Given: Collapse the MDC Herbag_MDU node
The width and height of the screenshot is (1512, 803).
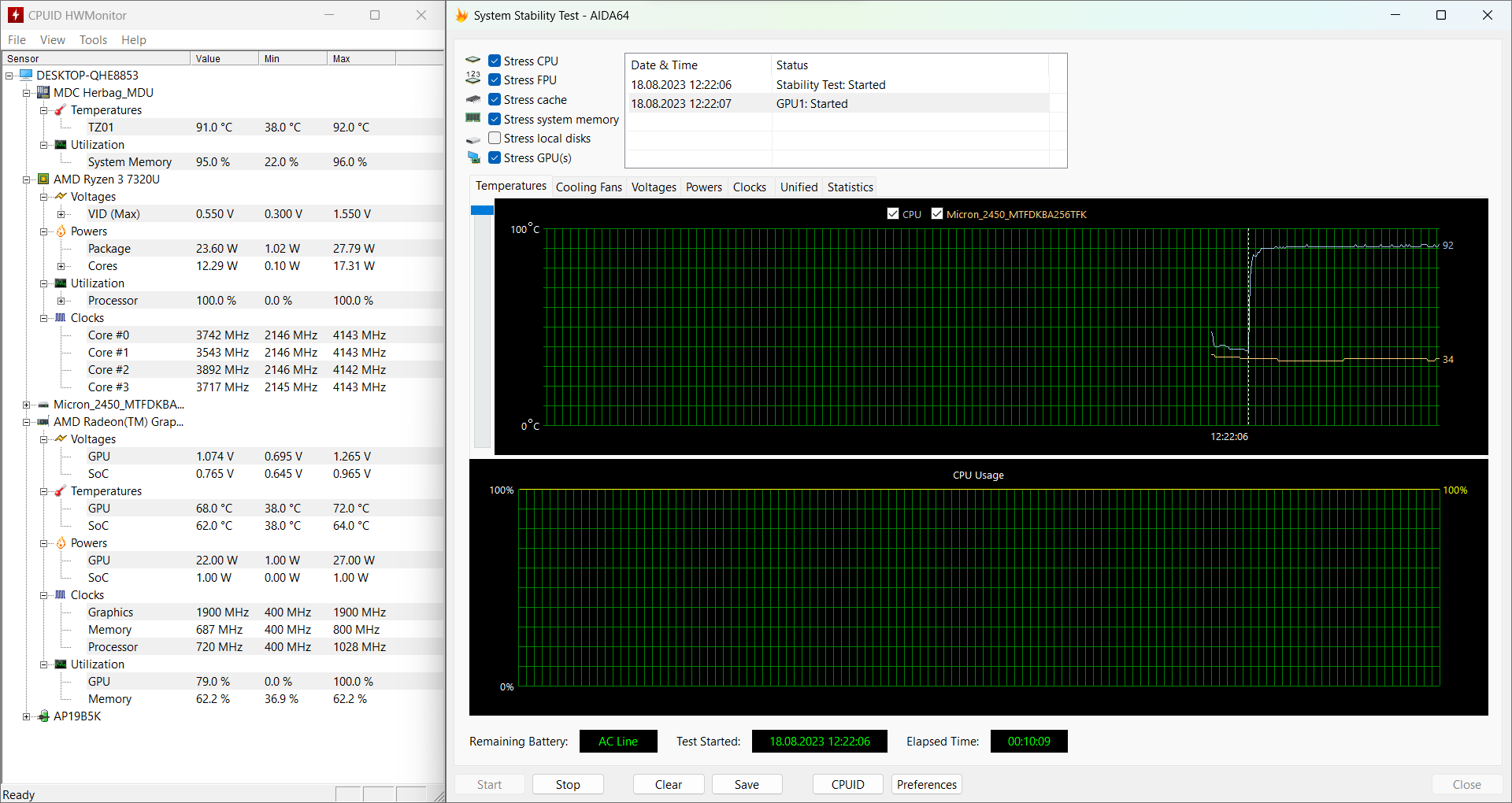Looking at the screenshot, I should coord(27,93).
